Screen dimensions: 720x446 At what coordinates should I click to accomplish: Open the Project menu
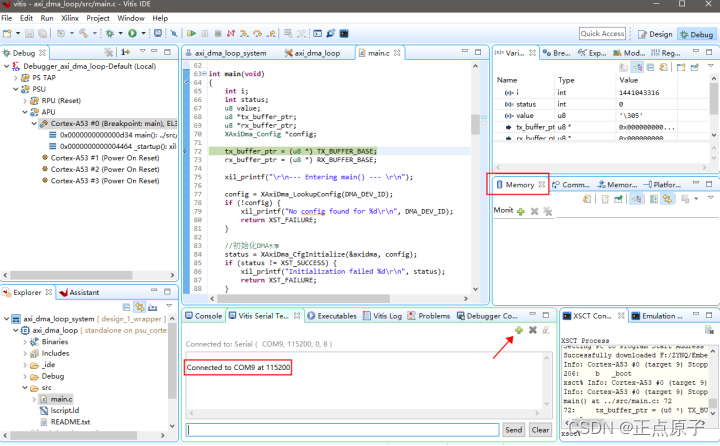click(98, 18)
